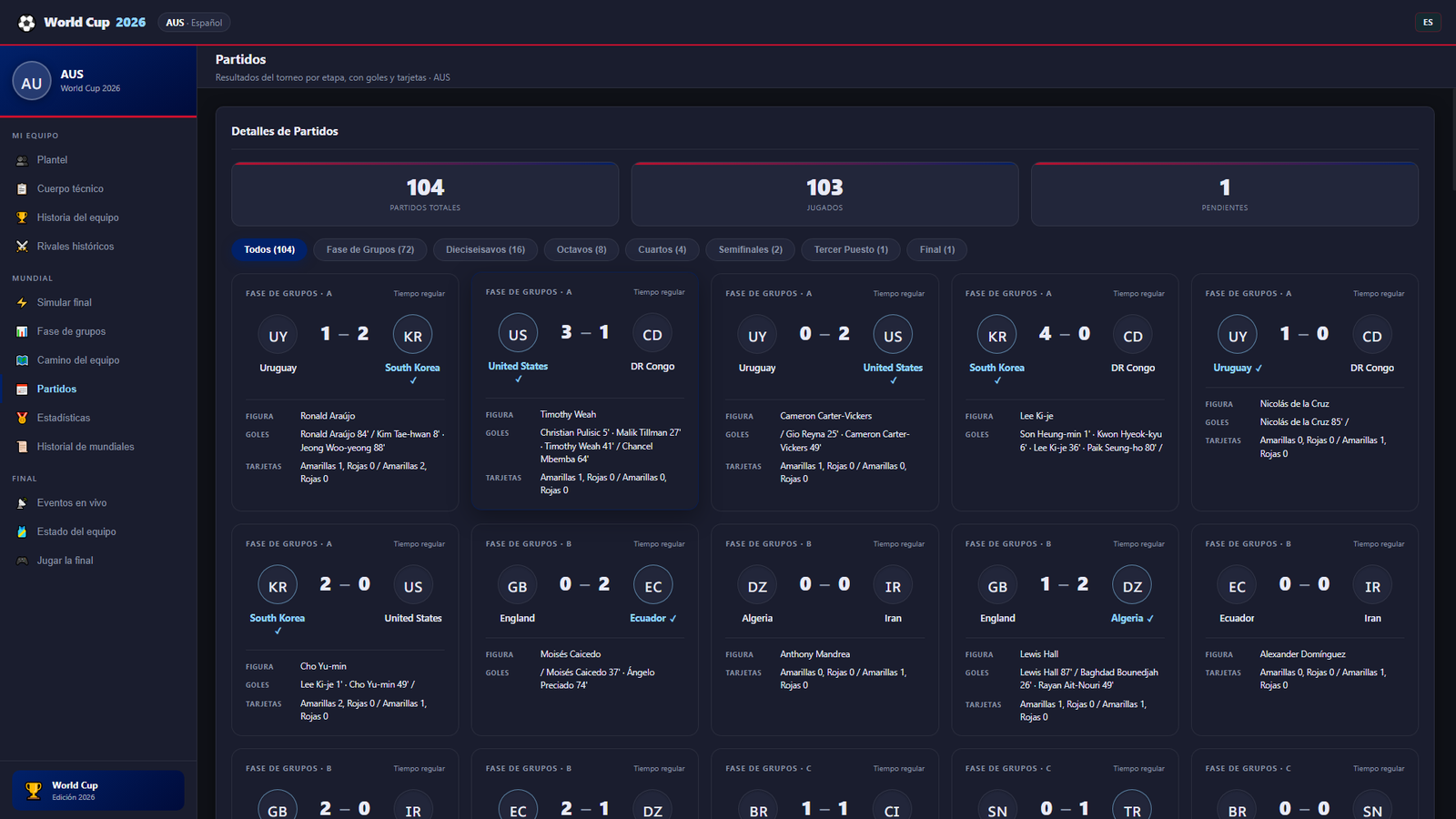The width and height of the screenshot is (1456, 819).
Task: Open the Uruguay 1–2 South Korea match card
Action: tap(345, 392)
